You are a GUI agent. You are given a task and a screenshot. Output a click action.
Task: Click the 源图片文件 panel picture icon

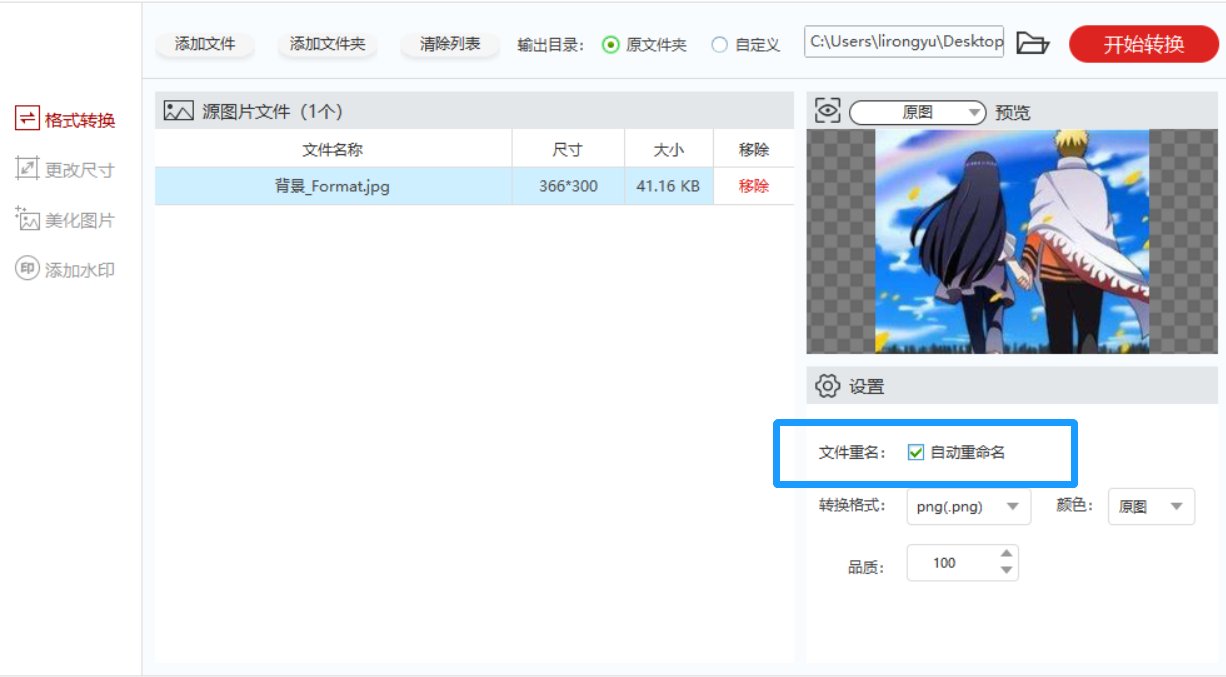[176, 110]
